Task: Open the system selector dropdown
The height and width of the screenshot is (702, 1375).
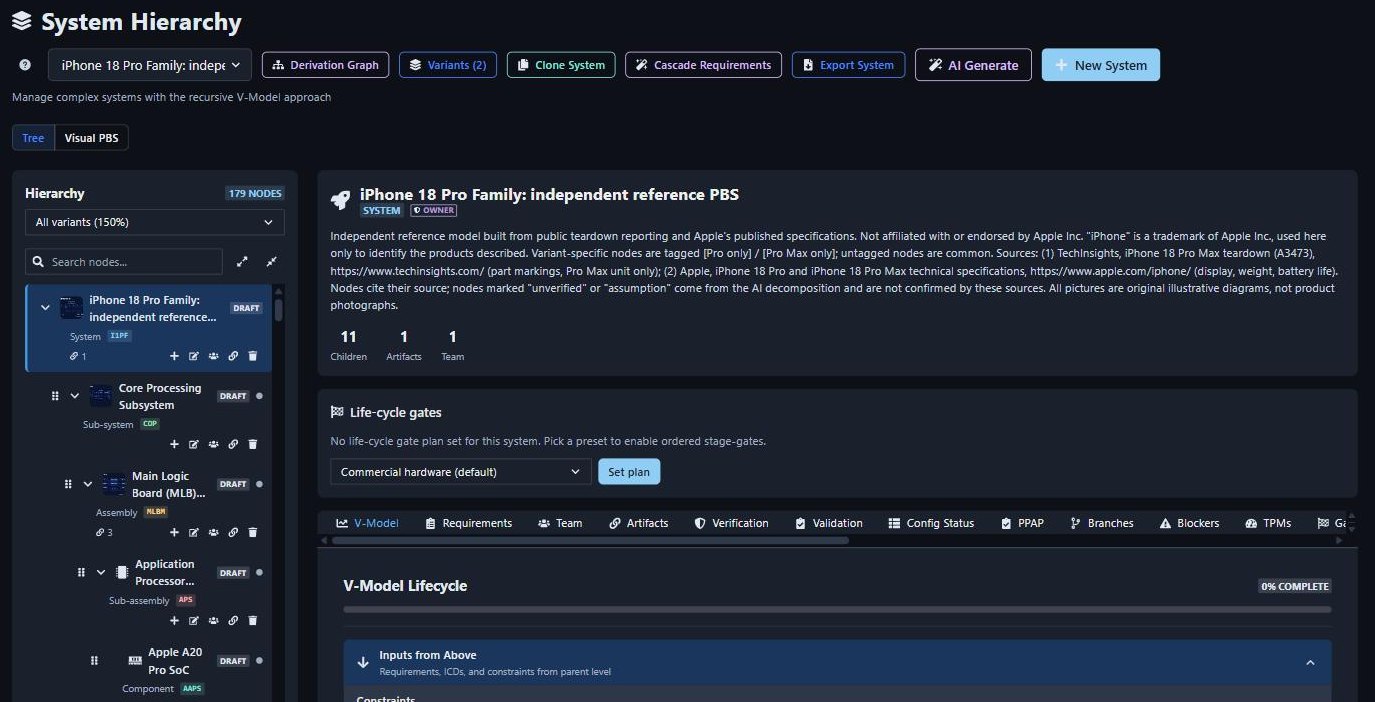Action: pos(150,65)
